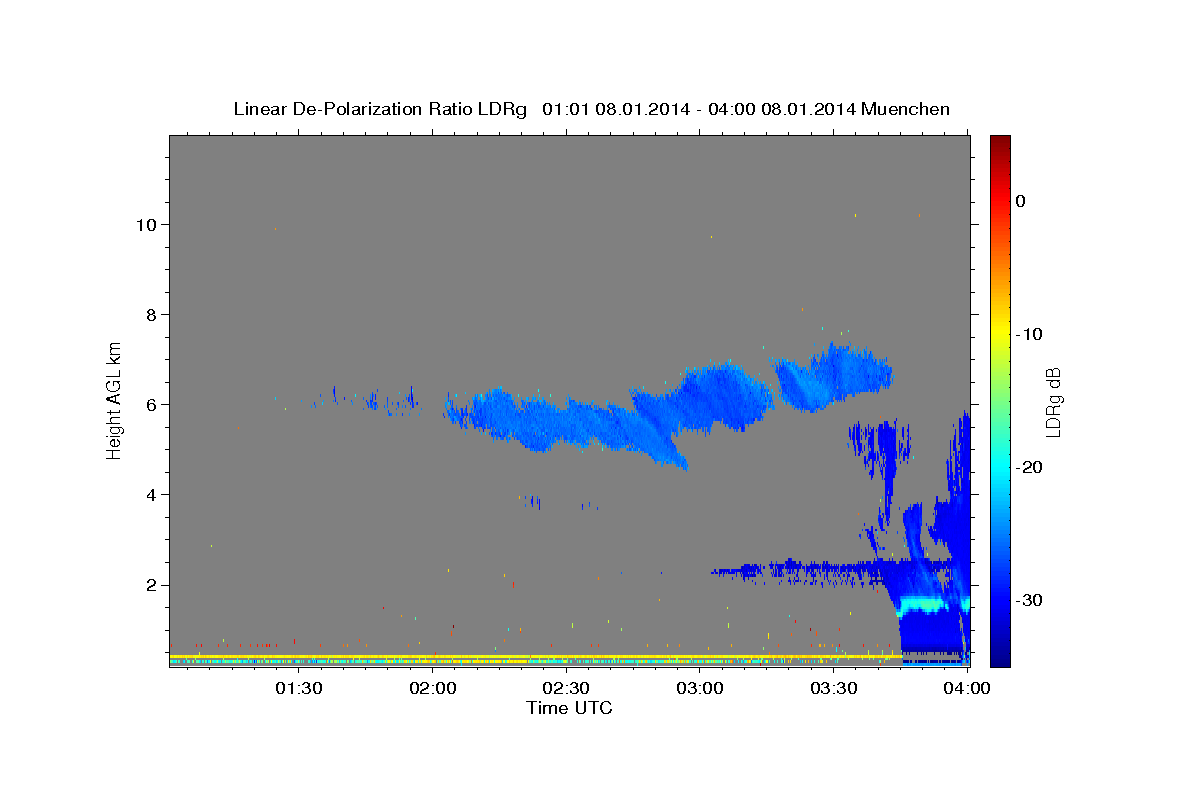1200x800 pixels.
Task: Click the 04:00 time tick label
Action: pyautogui.click(x=967, y=688)
